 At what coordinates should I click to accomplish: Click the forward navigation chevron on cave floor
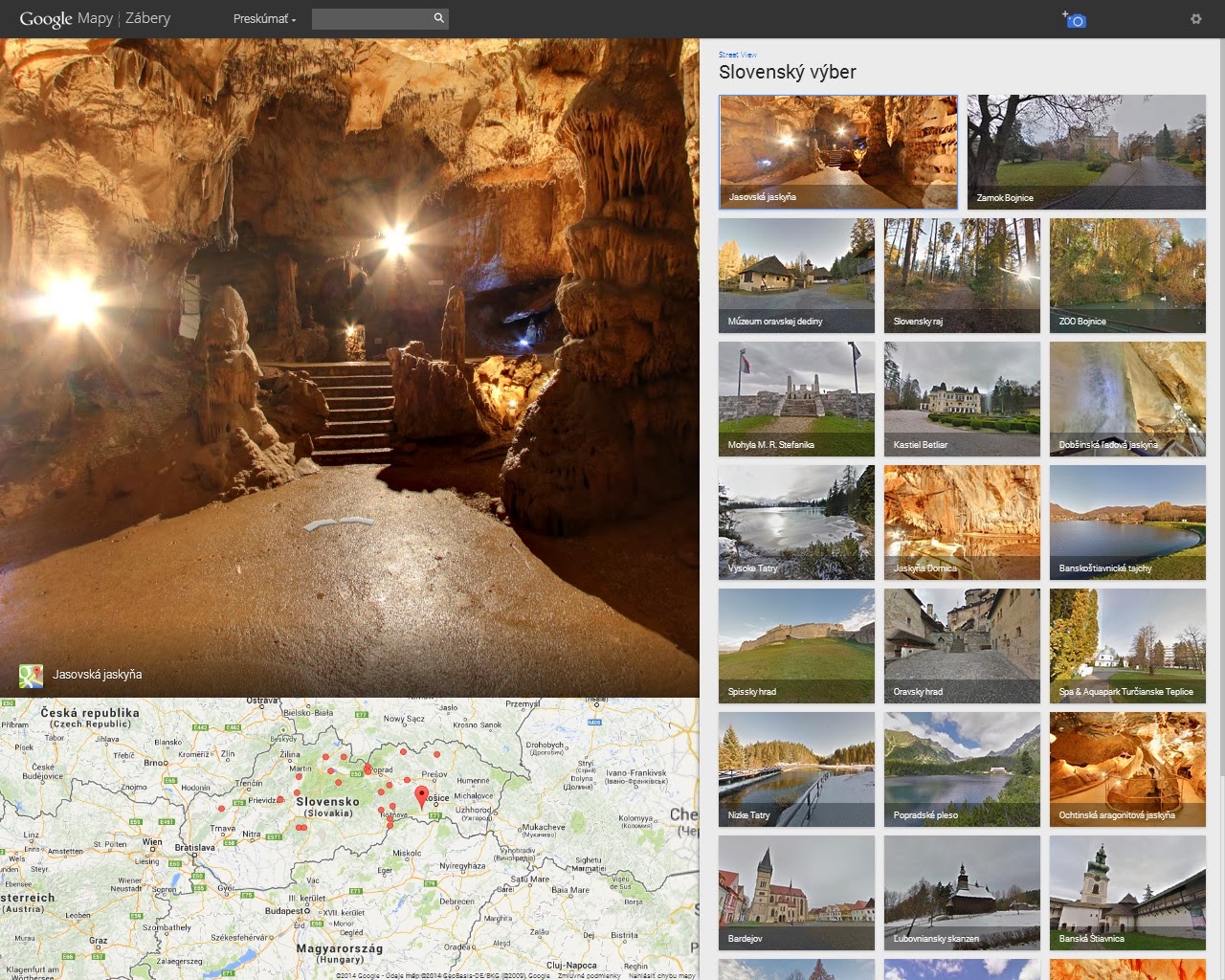339,523
